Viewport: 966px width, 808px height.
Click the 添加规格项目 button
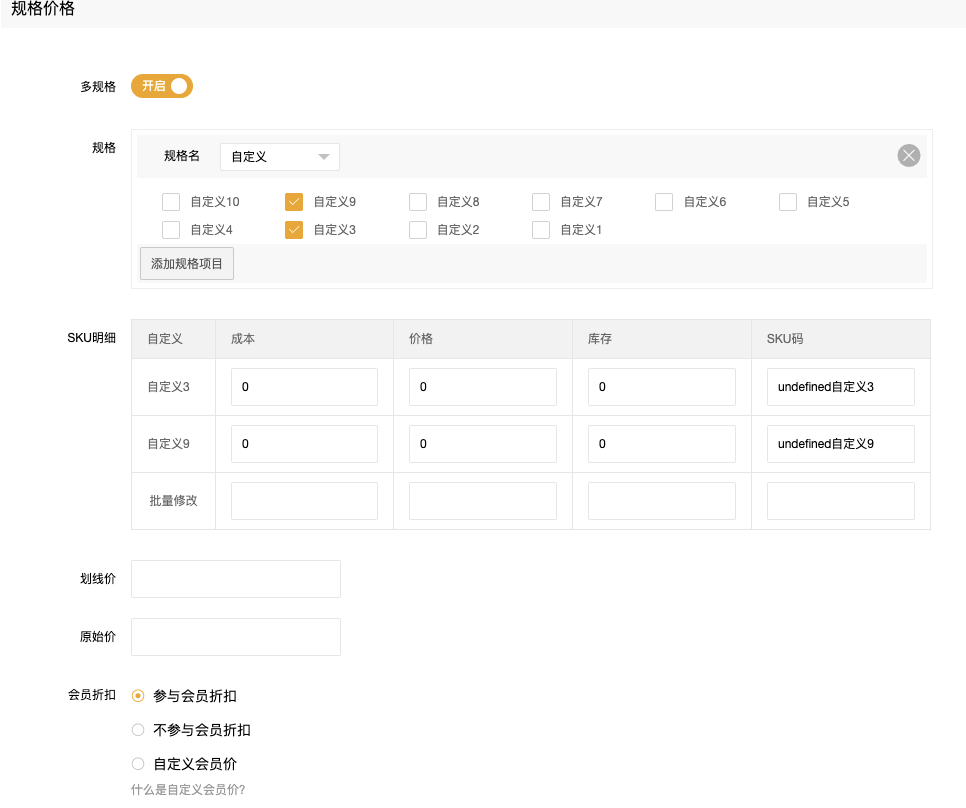[x=187, y=264]
